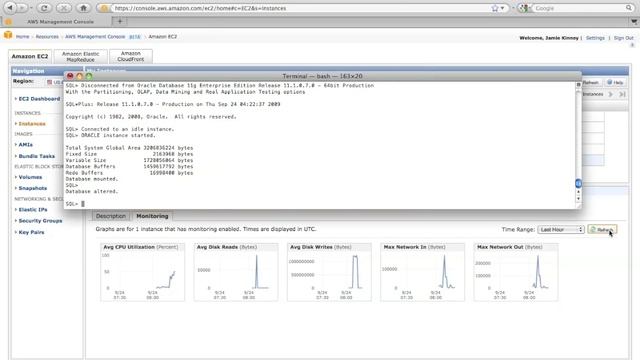Viewport: 640px width, 360px height.
Task: Open the Settings link
Action: [595, 38]
